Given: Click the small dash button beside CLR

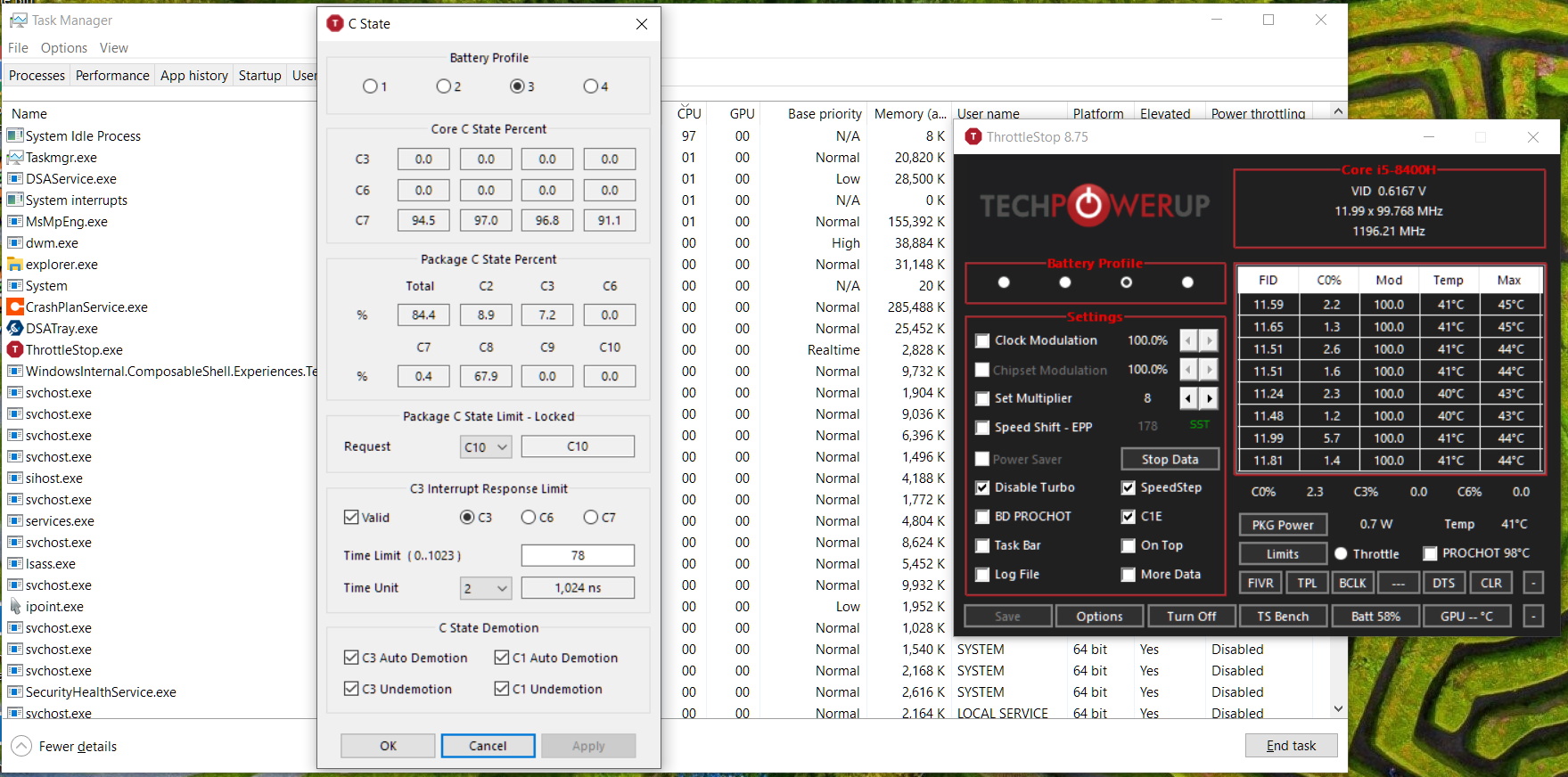Looking at the screenshot, I should tap(1533, 583).
